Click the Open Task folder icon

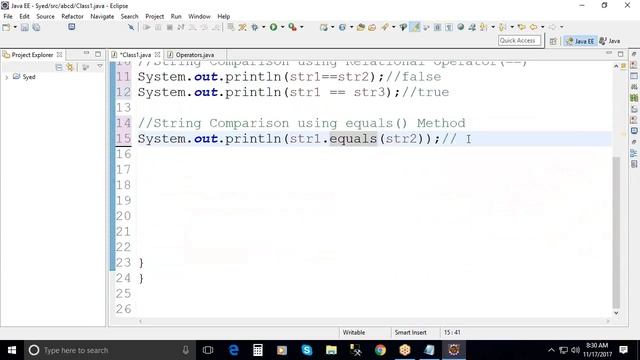coord(372,27)
